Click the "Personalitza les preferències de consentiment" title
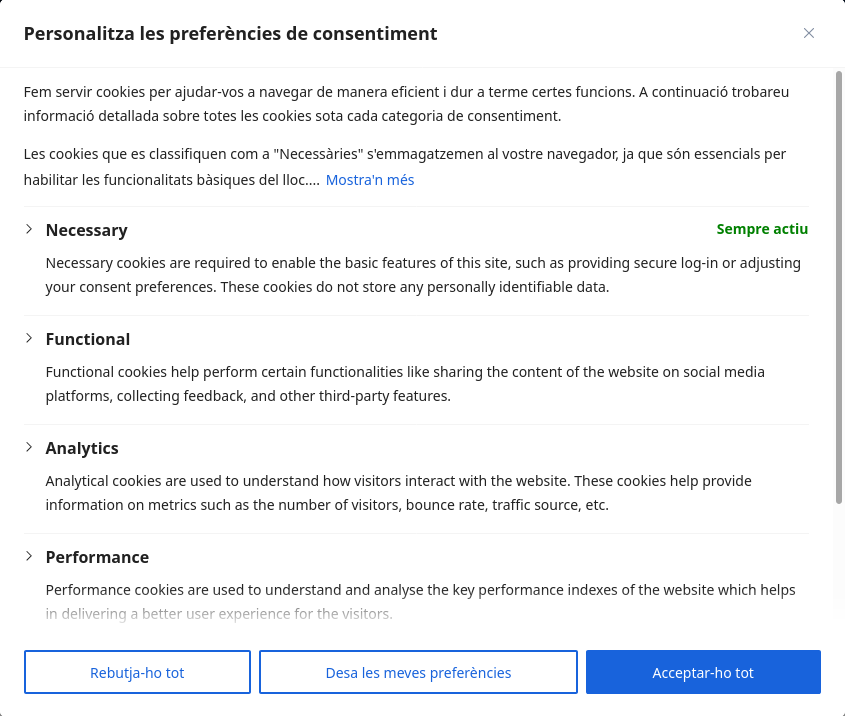Viewport: 845px width, 716px height. tap(230, 34)
